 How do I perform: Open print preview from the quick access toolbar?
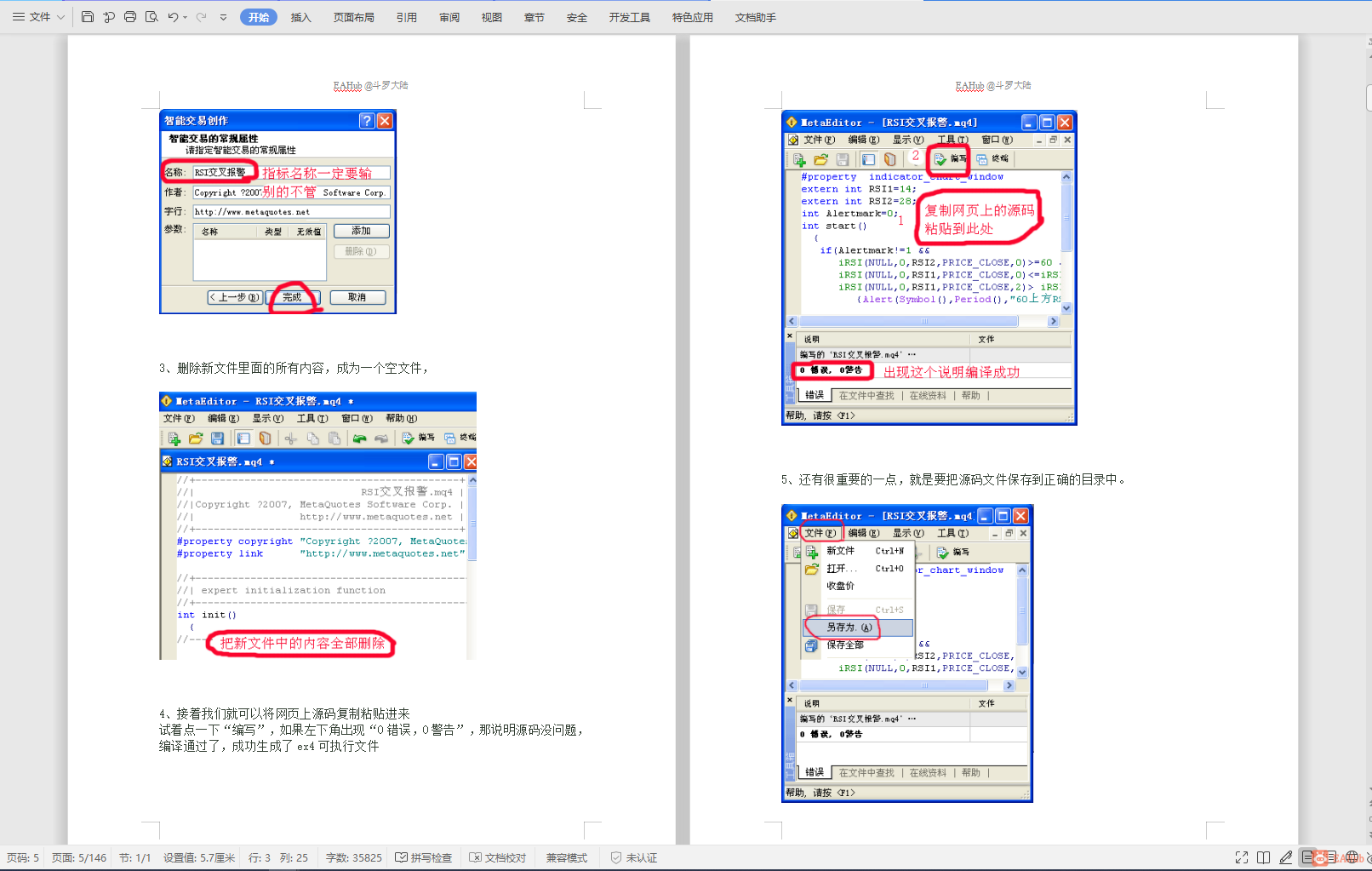click(151, 16)
